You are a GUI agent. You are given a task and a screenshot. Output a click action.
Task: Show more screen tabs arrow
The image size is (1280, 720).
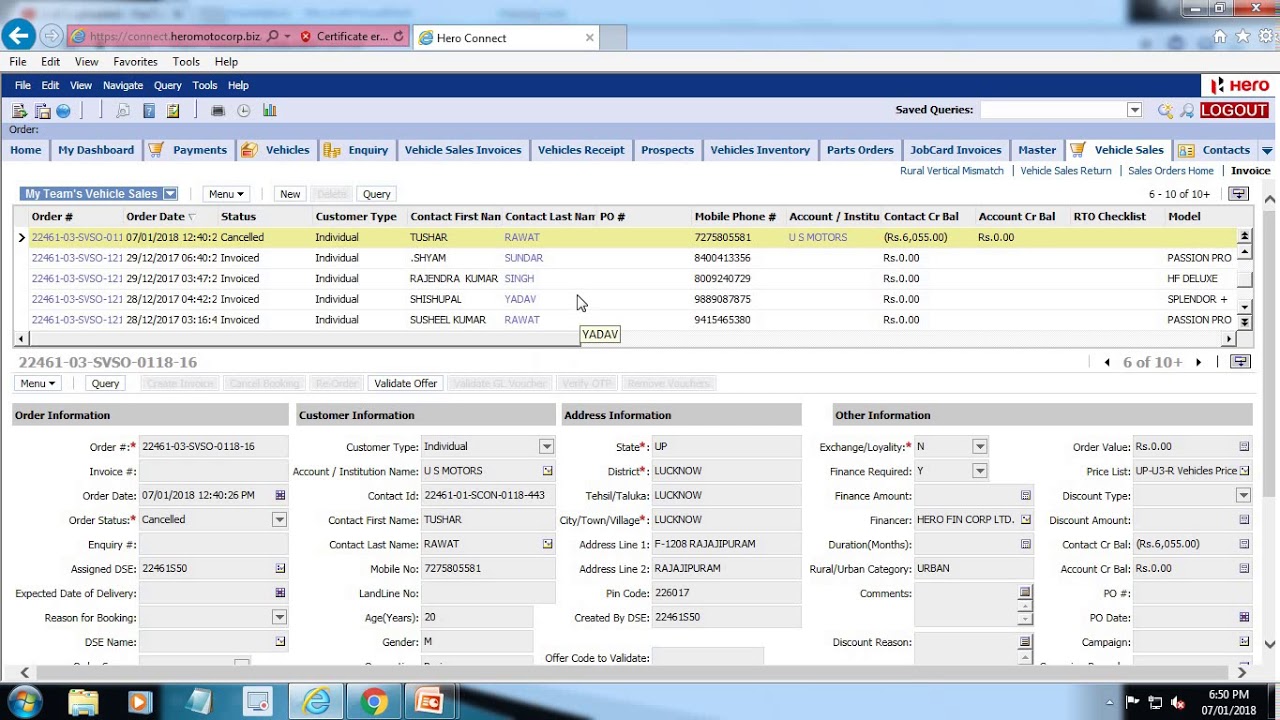coord(1267,150)
